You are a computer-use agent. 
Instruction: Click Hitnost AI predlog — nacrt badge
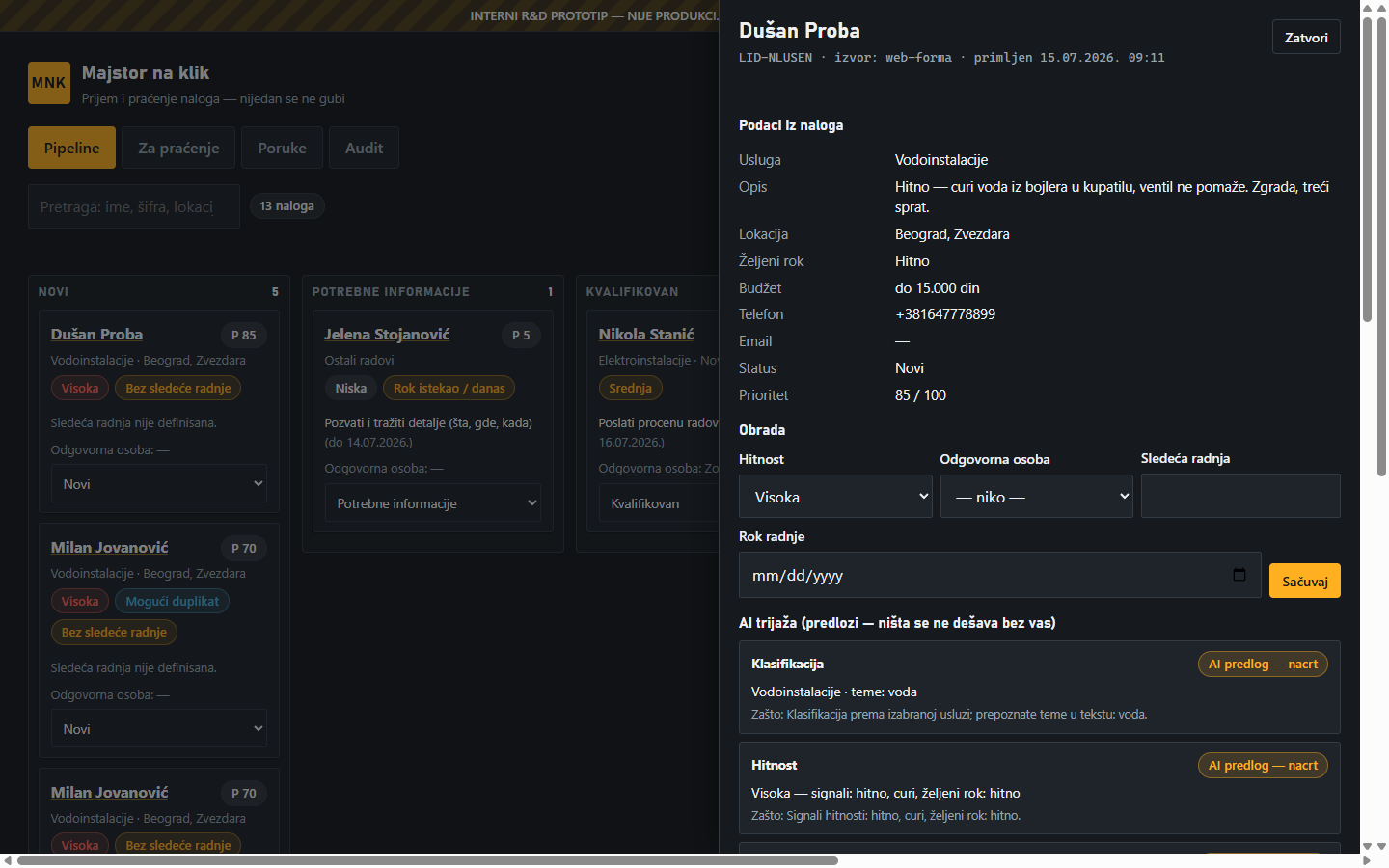tap(1263, 765)
